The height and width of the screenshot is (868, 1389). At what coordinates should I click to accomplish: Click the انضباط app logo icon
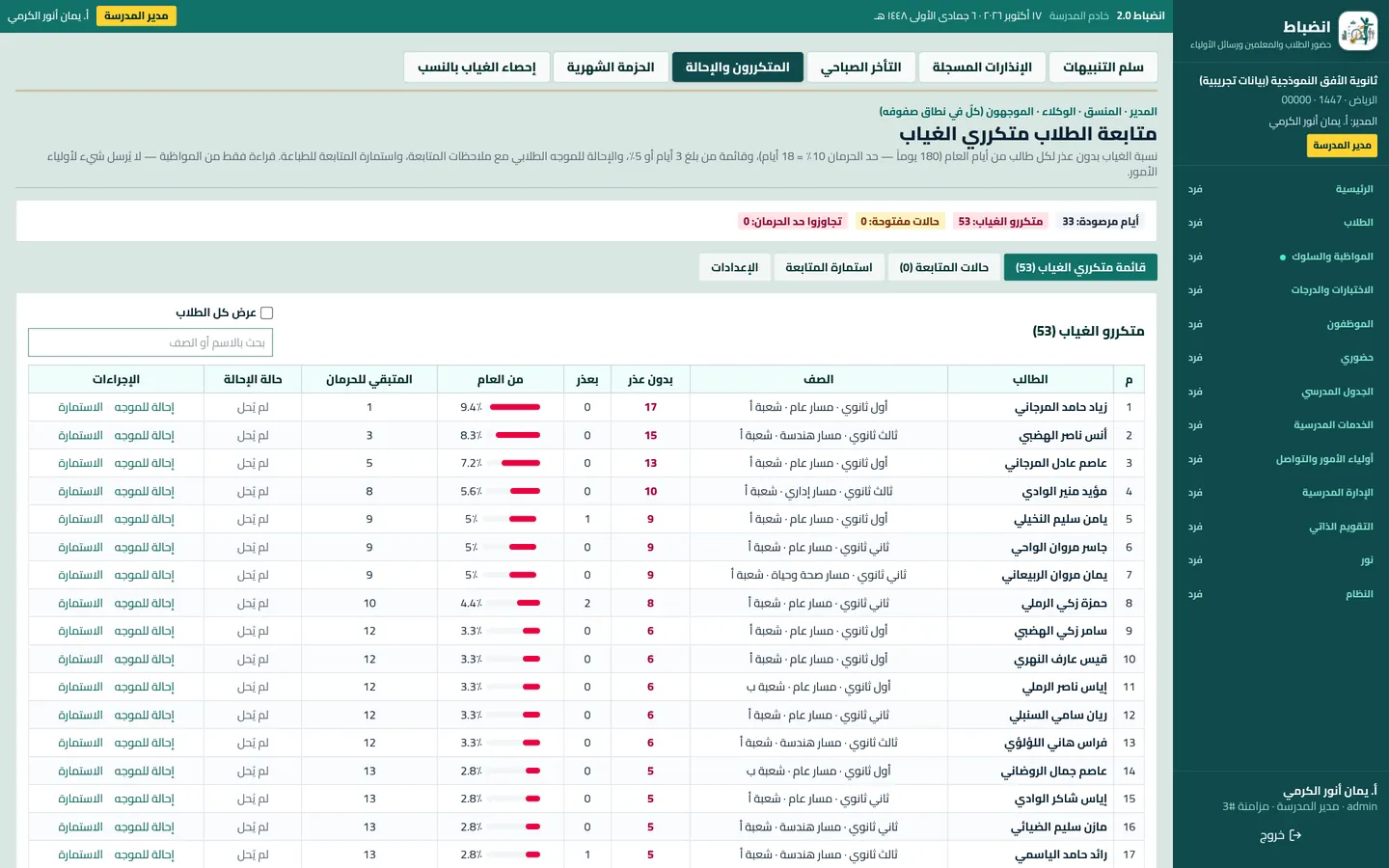(x=1358, y=32)
